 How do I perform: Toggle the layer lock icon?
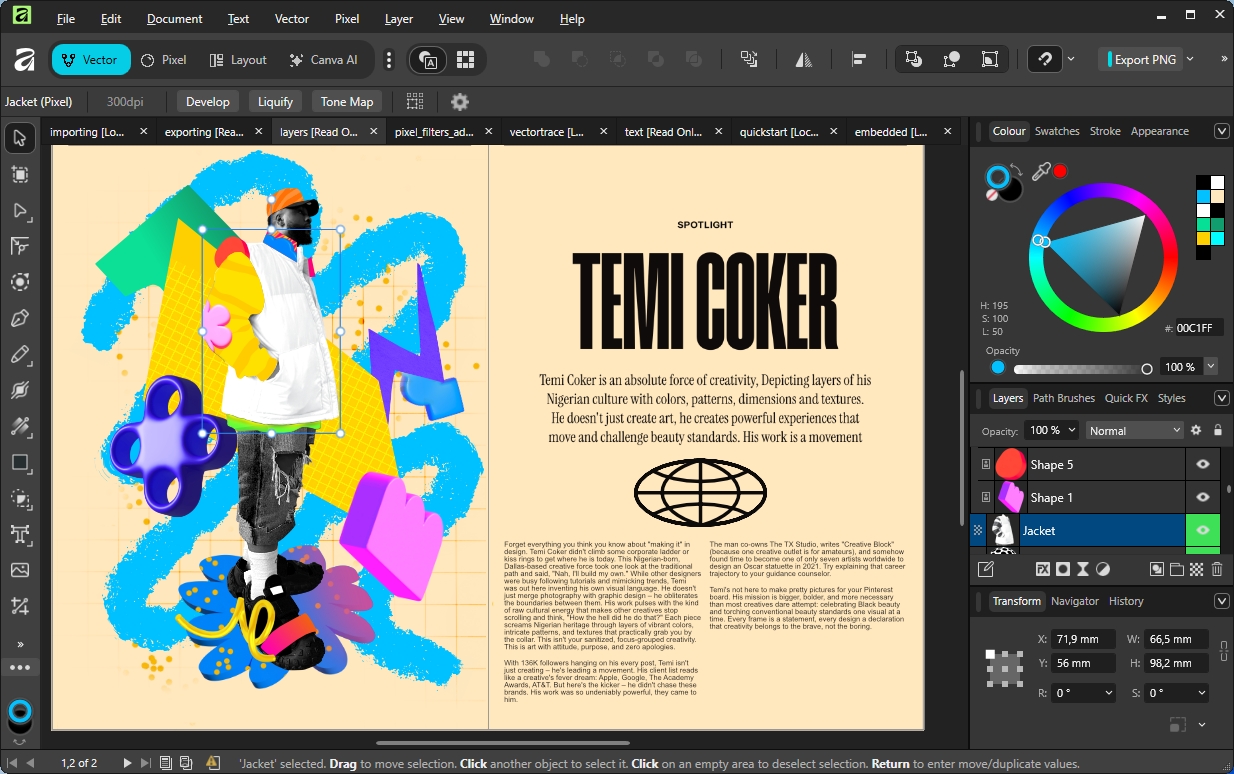click(x=1217, y=430)
